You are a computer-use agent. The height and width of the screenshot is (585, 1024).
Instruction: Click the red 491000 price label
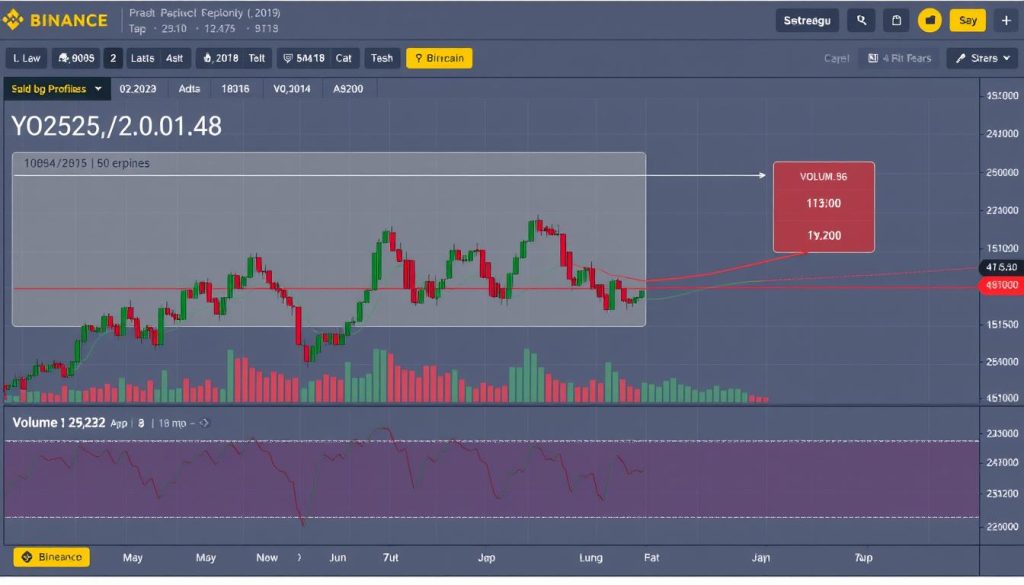tap(1001, 285)
